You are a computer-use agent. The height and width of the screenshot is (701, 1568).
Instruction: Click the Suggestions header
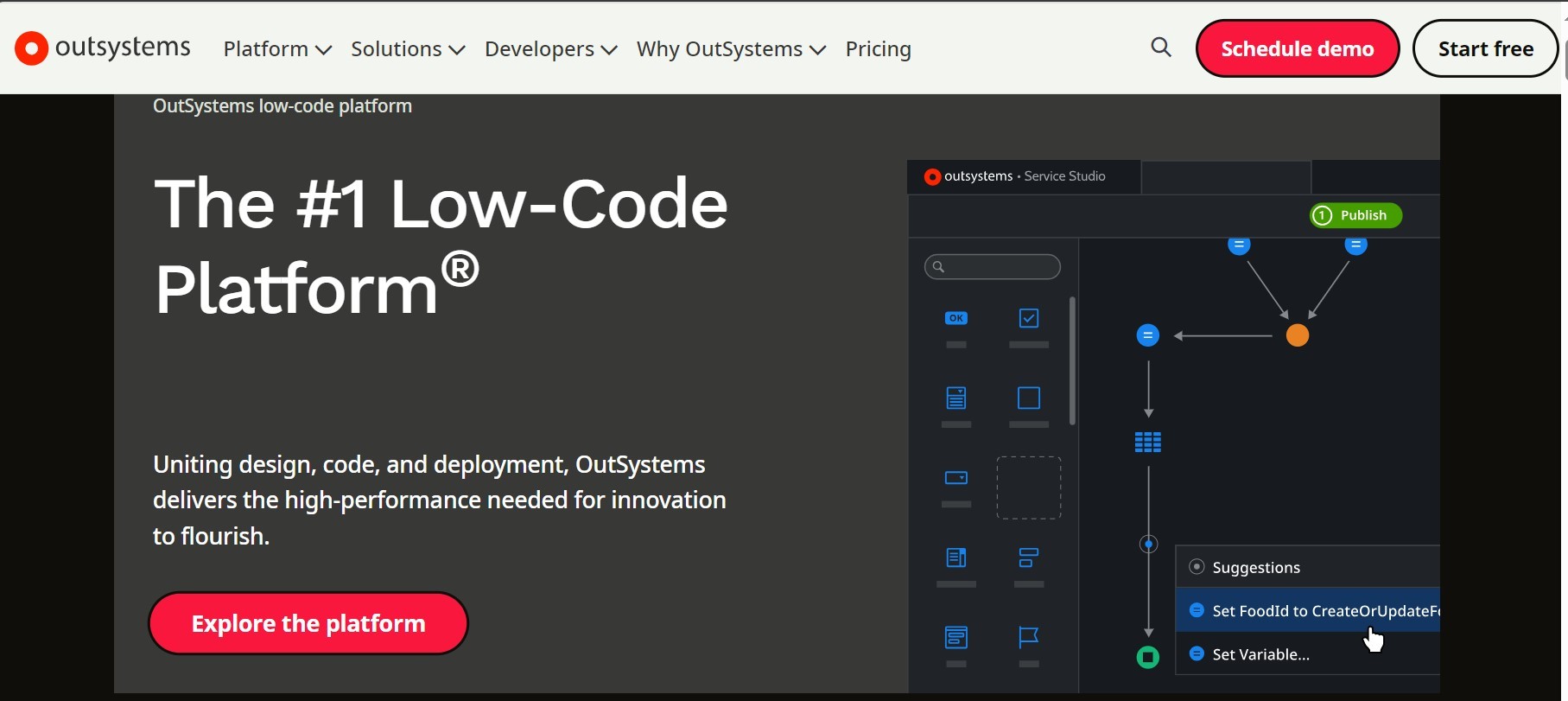tap(1308, 567)
